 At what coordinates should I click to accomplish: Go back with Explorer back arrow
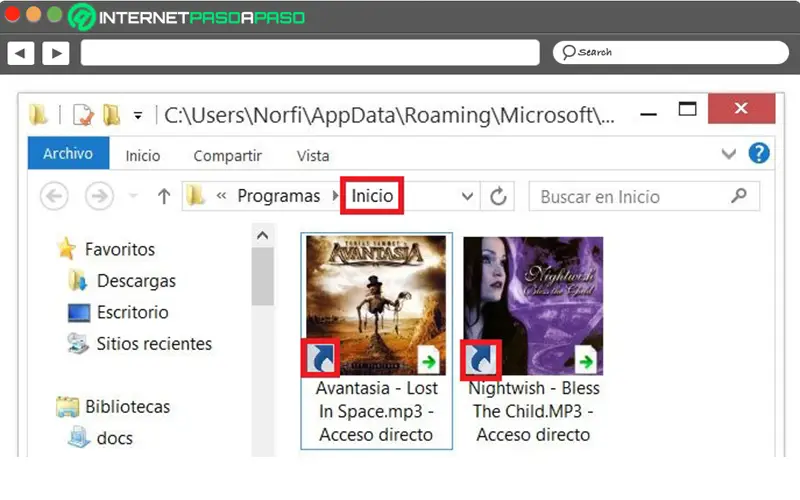click(54, 196)
